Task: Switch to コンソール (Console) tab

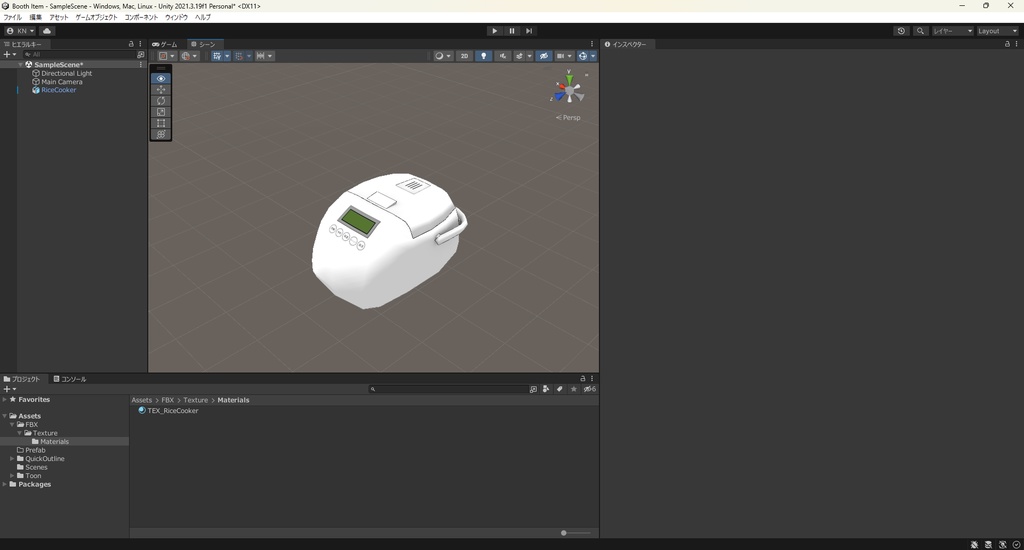Action: coord(70,379)
